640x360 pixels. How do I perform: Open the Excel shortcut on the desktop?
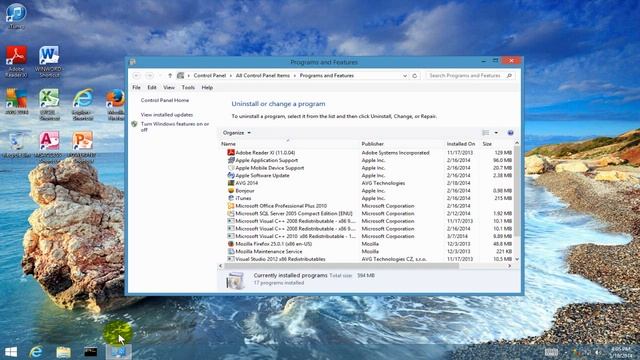click(49, 104)
